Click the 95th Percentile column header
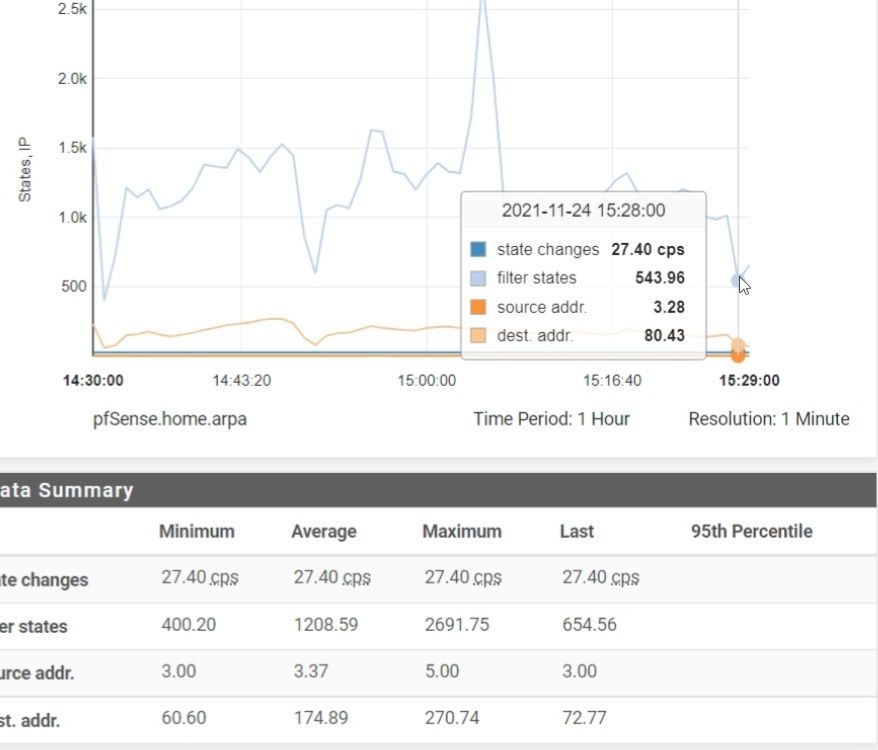The width and height of the screenshot is (878, 750). pyautogui.click(x=751, y=531)
